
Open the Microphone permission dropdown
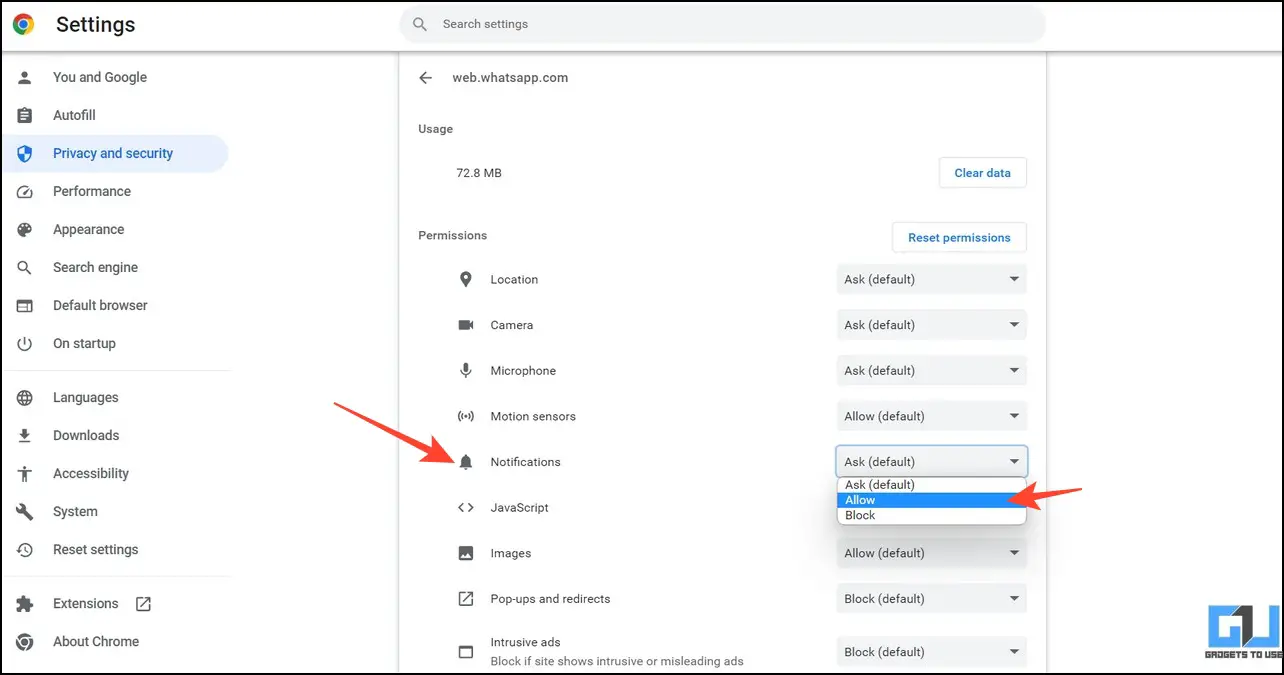932,370
